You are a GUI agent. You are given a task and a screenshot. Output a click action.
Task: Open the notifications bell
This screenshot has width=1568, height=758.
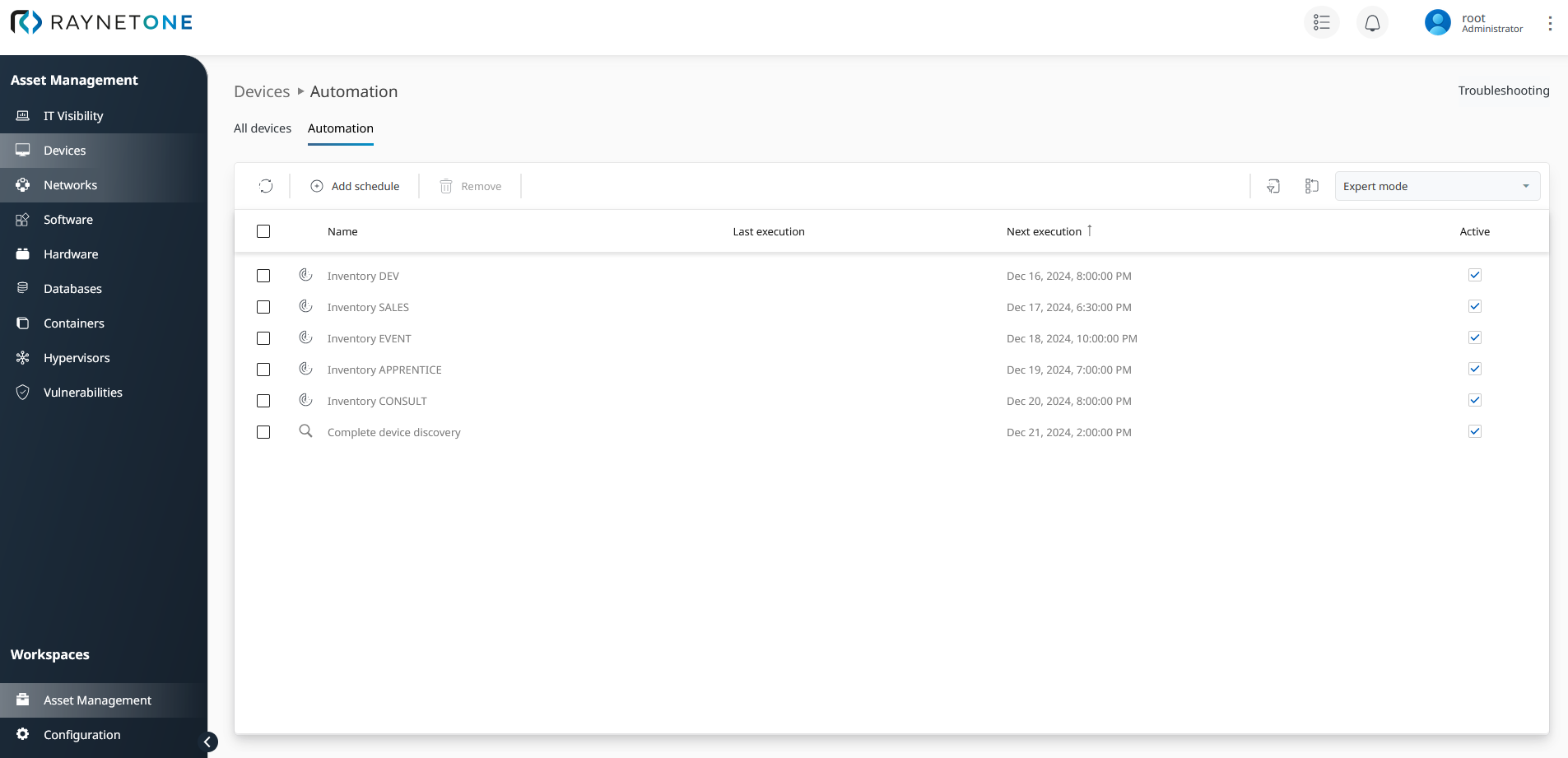pos(1372,23)
